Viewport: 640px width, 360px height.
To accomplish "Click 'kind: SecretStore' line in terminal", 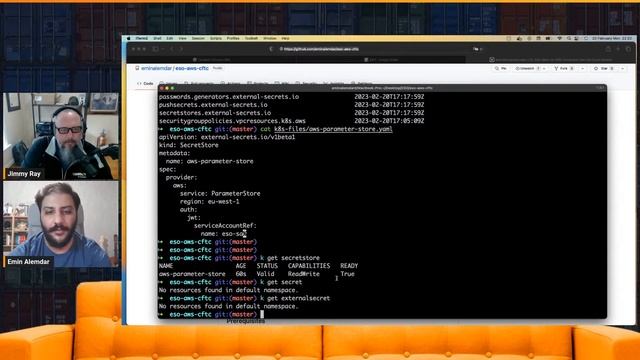I will click(189, 145).
